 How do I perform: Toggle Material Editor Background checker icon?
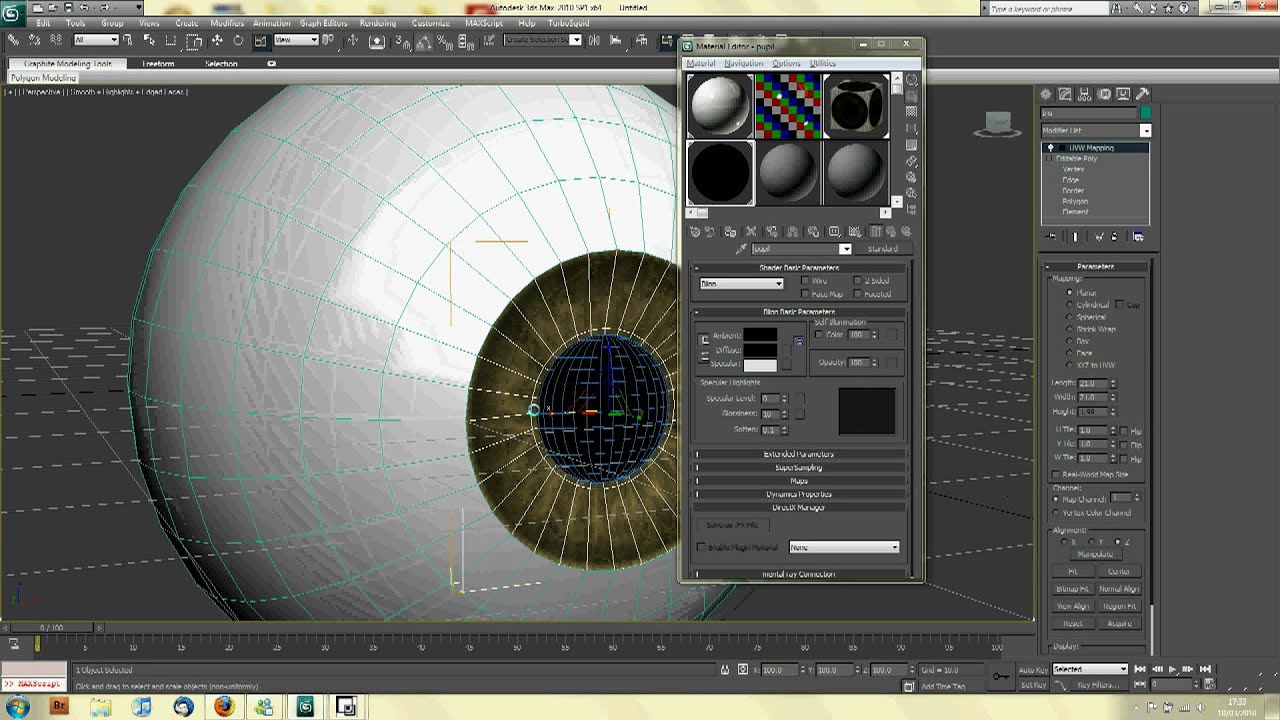pos(911,112)
